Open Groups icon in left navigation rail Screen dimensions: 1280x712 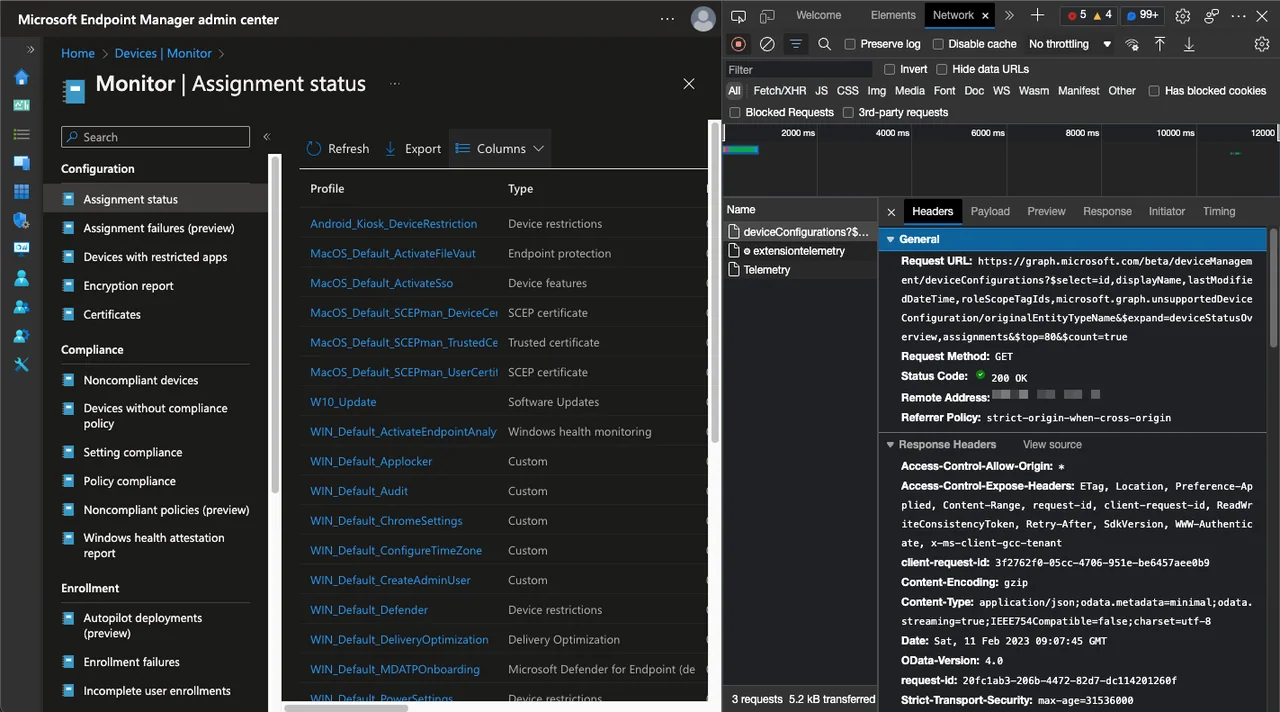point(21,307)
